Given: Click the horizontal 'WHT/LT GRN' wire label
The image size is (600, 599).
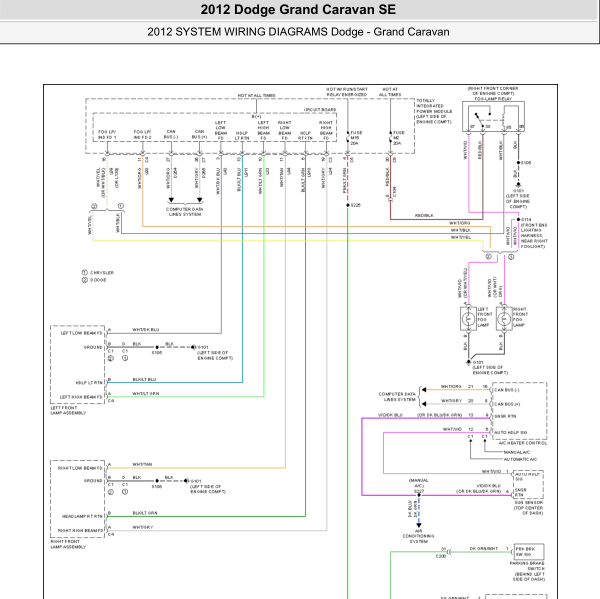Looking at the screenshot, I should tap(146, 393).
